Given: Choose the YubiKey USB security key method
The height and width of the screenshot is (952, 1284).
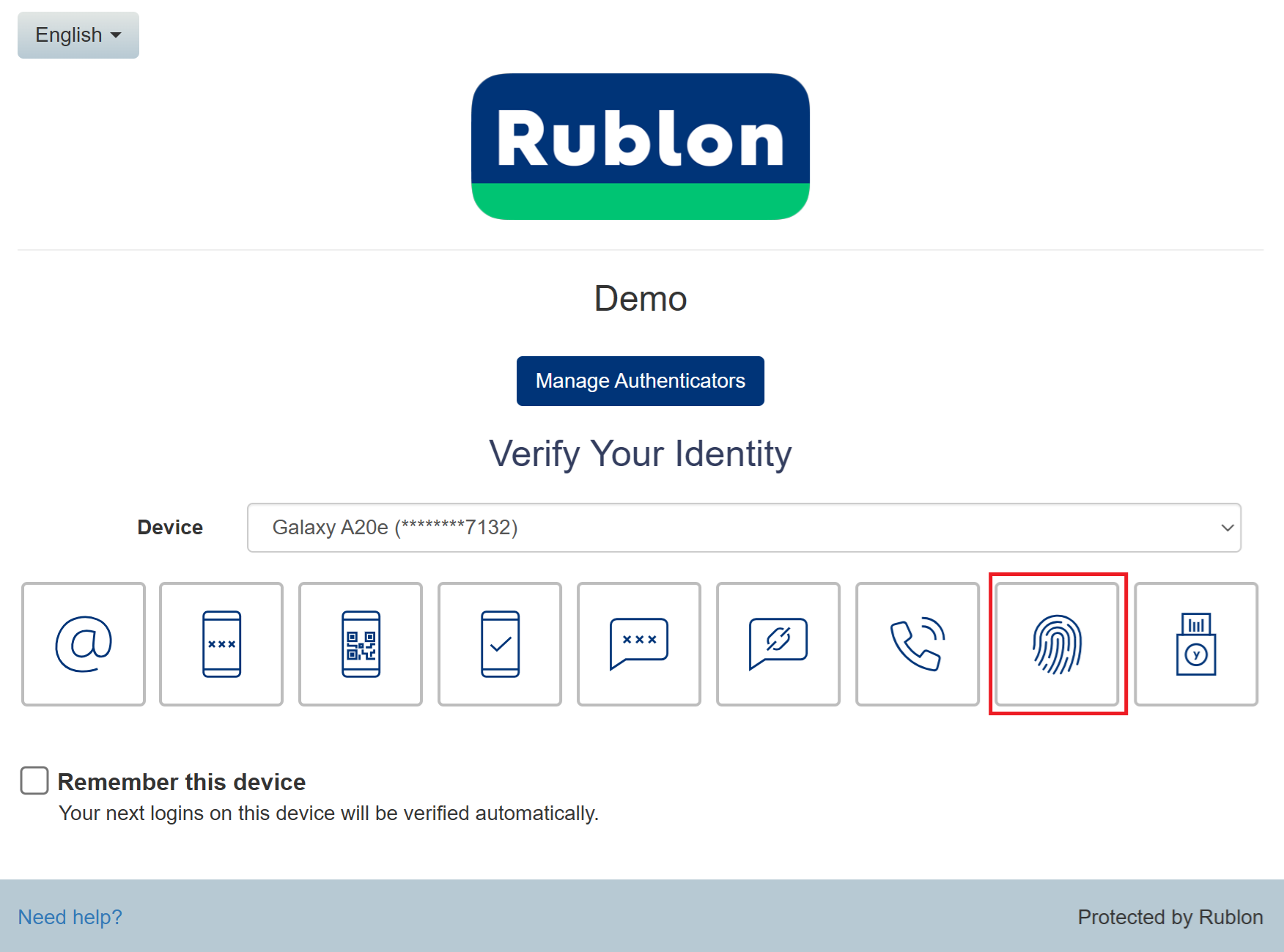Looking at the screenshot, I should pos(1196,644).
